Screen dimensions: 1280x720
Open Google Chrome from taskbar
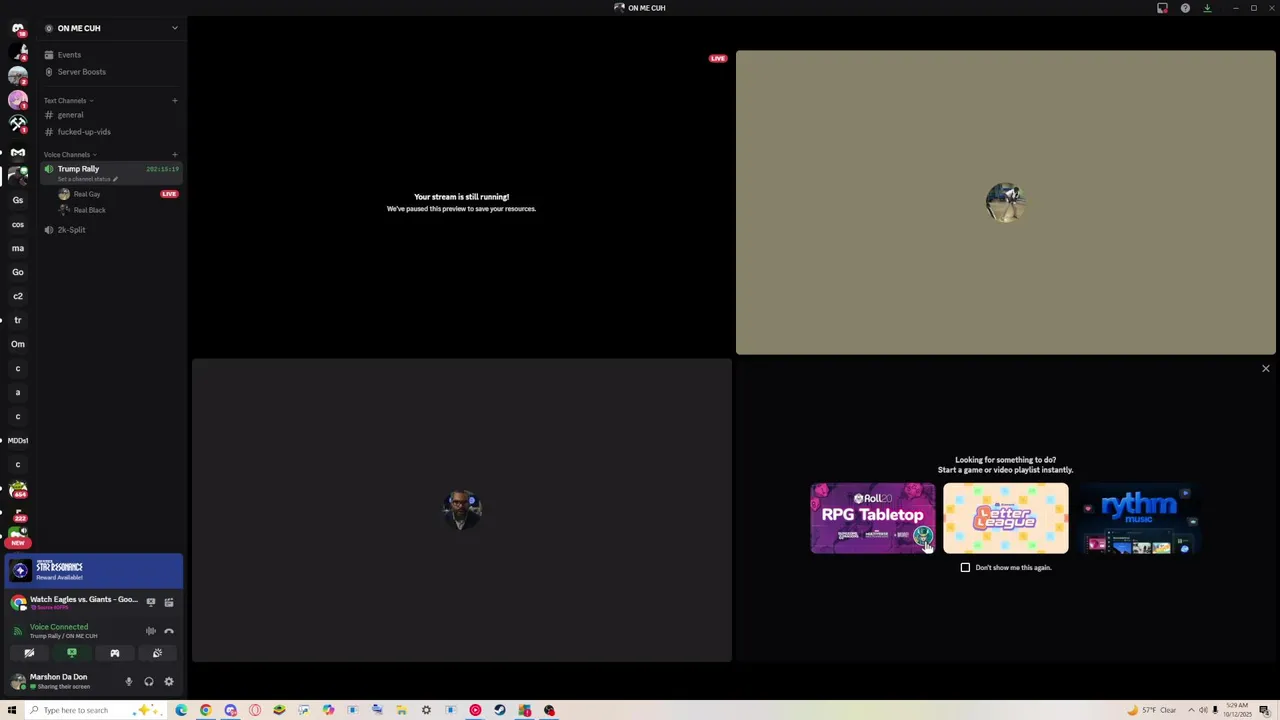tap(206, 710)
